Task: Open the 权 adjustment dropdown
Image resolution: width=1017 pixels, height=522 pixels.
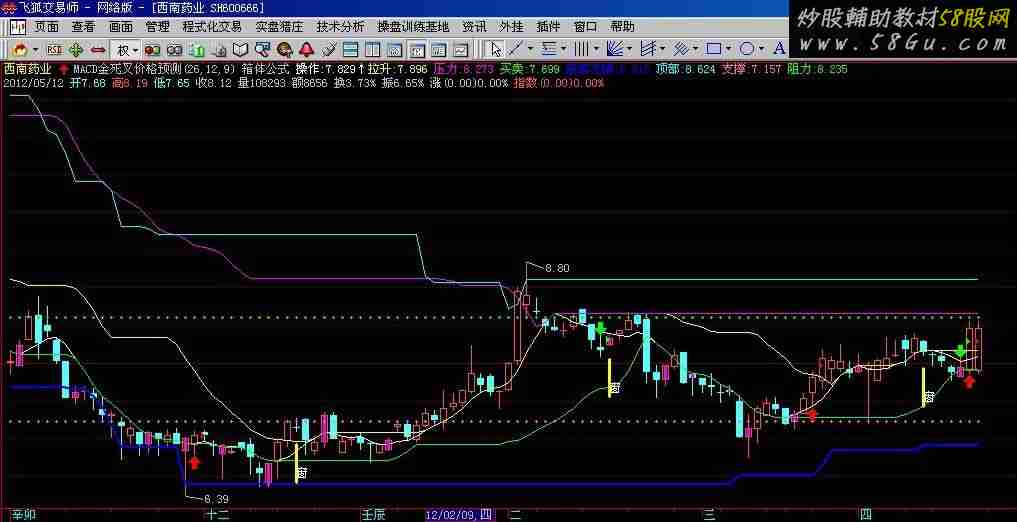Action: pyautogui.click(x=127, y=49)
